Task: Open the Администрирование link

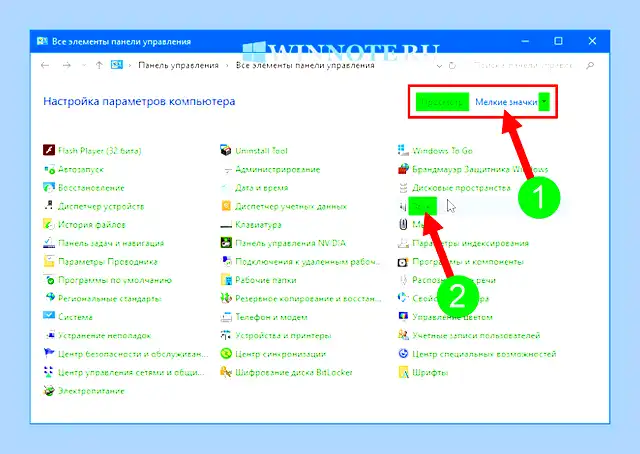Action: click(x=278, y=169)
